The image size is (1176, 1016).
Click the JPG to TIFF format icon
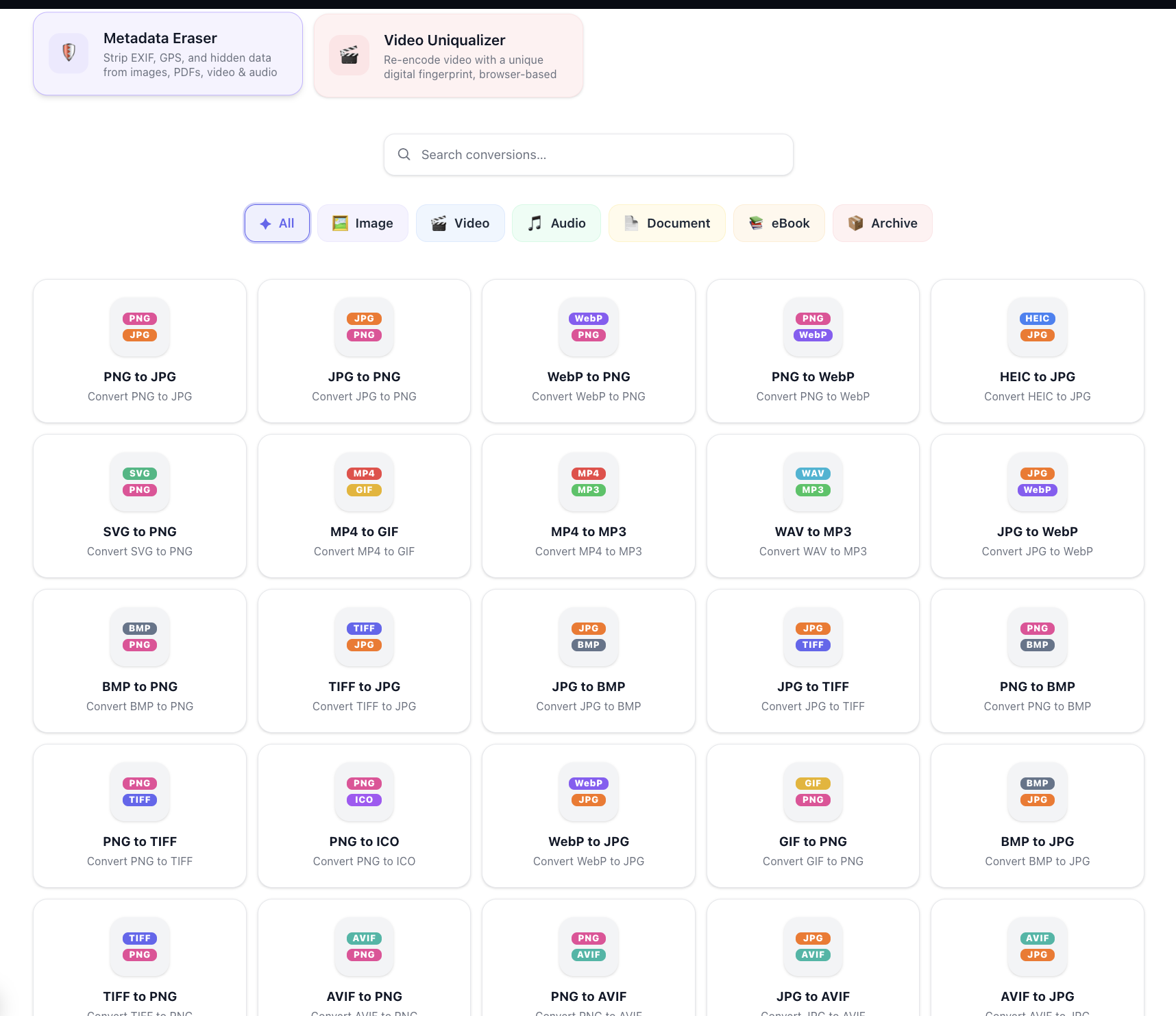(x=813, y=637)
